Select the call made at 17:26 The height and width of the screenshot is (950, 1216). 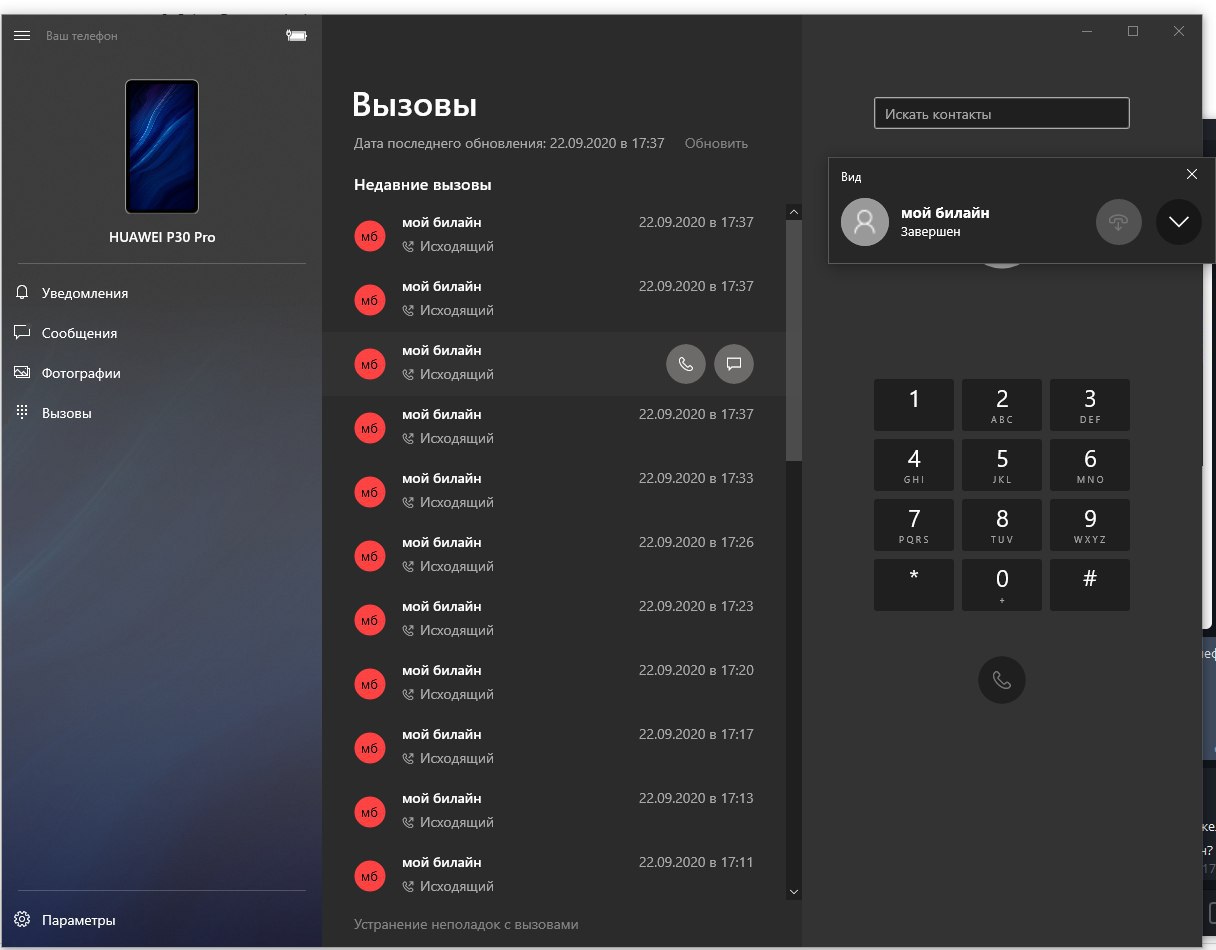(x=554, y=556)
